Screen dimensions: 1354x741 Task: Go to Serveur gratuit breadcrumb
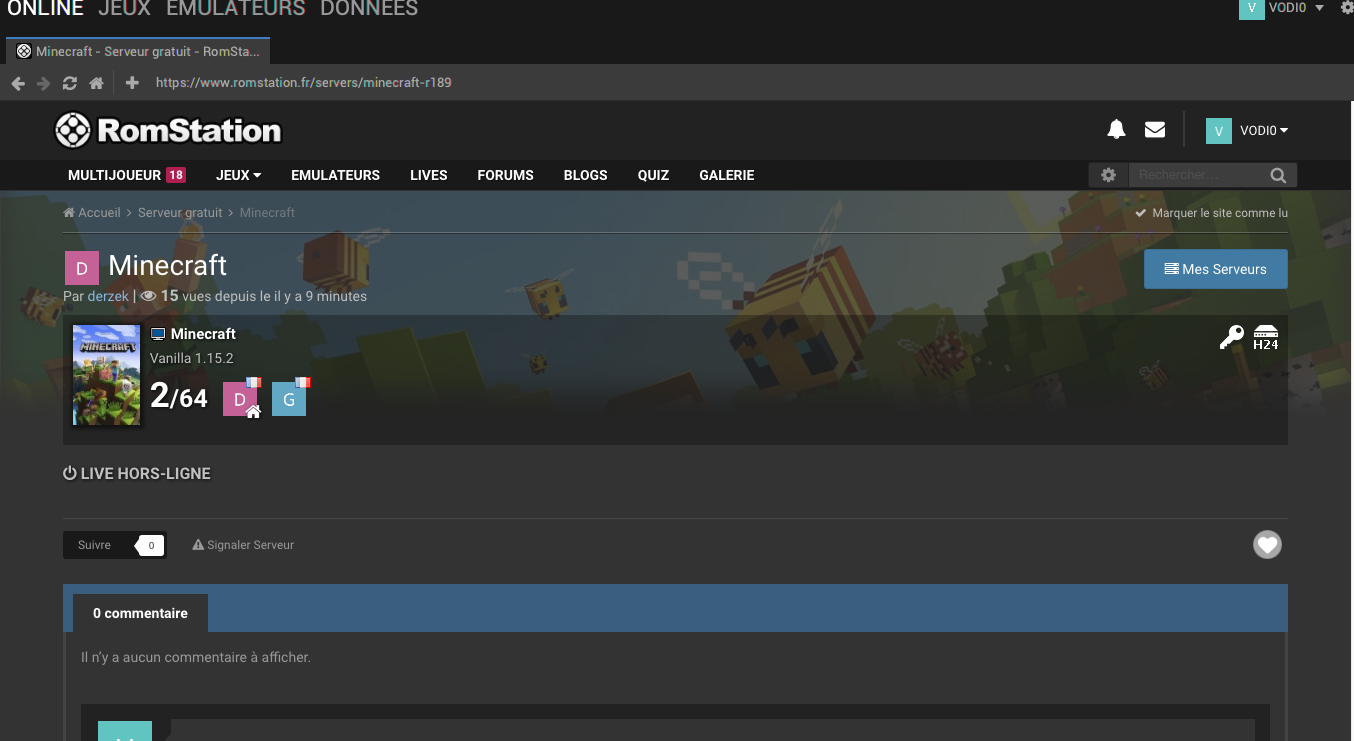180,213
